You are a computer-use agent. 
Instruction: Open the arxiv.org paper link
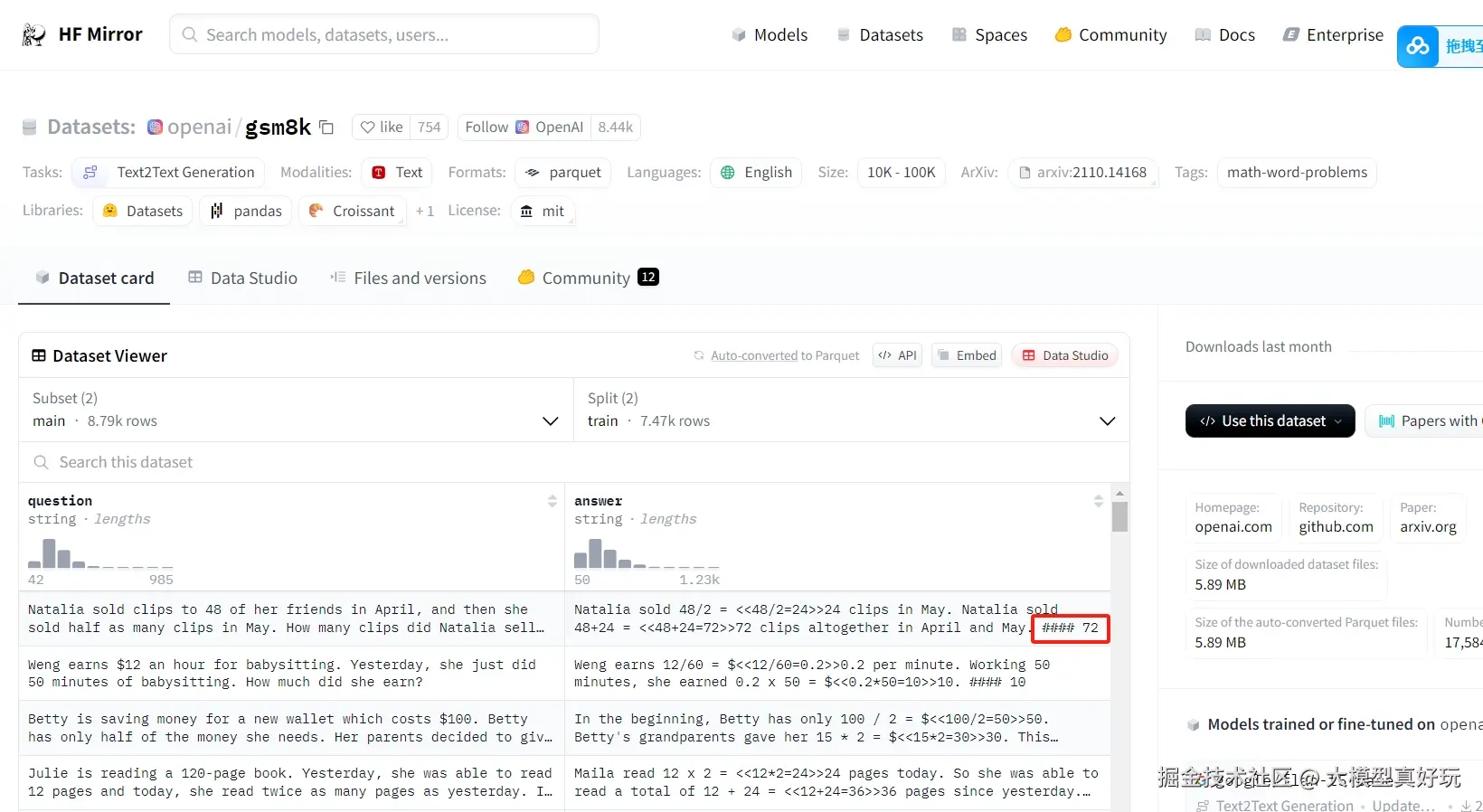1428,527
